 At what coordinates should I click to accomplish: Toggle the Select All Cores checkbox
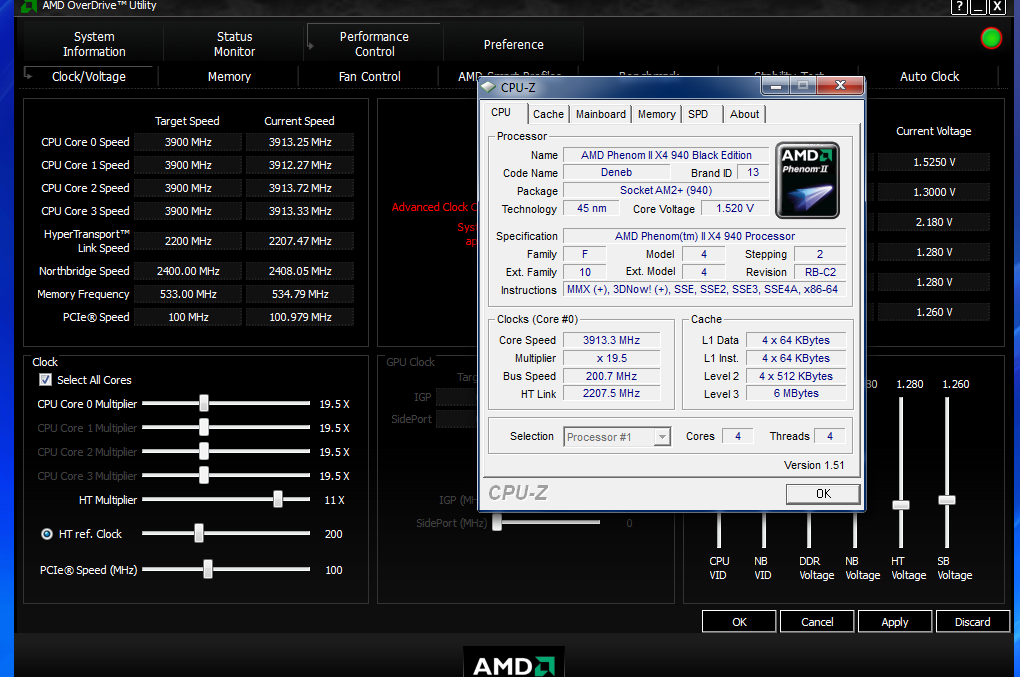(46, 380)
